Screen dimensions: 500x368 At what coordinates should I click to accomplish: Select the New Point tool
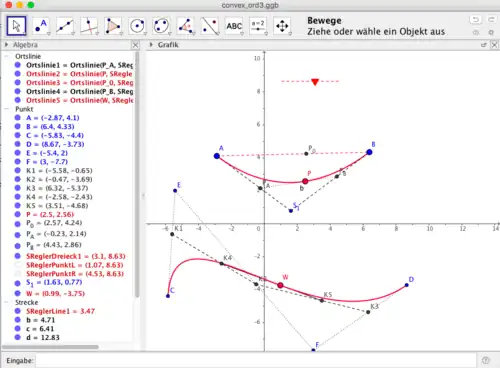pyautogui.click(x=41, y=26)
